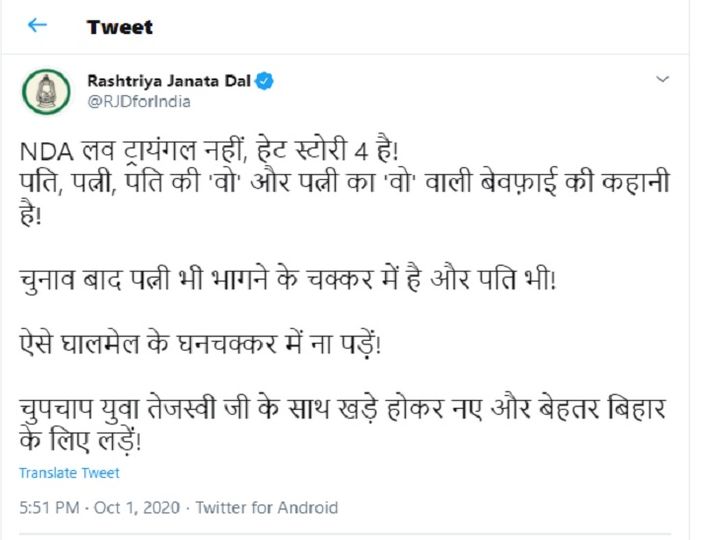Click the line starting चुपचाप युवा तेजस्वी

point(343,408)
